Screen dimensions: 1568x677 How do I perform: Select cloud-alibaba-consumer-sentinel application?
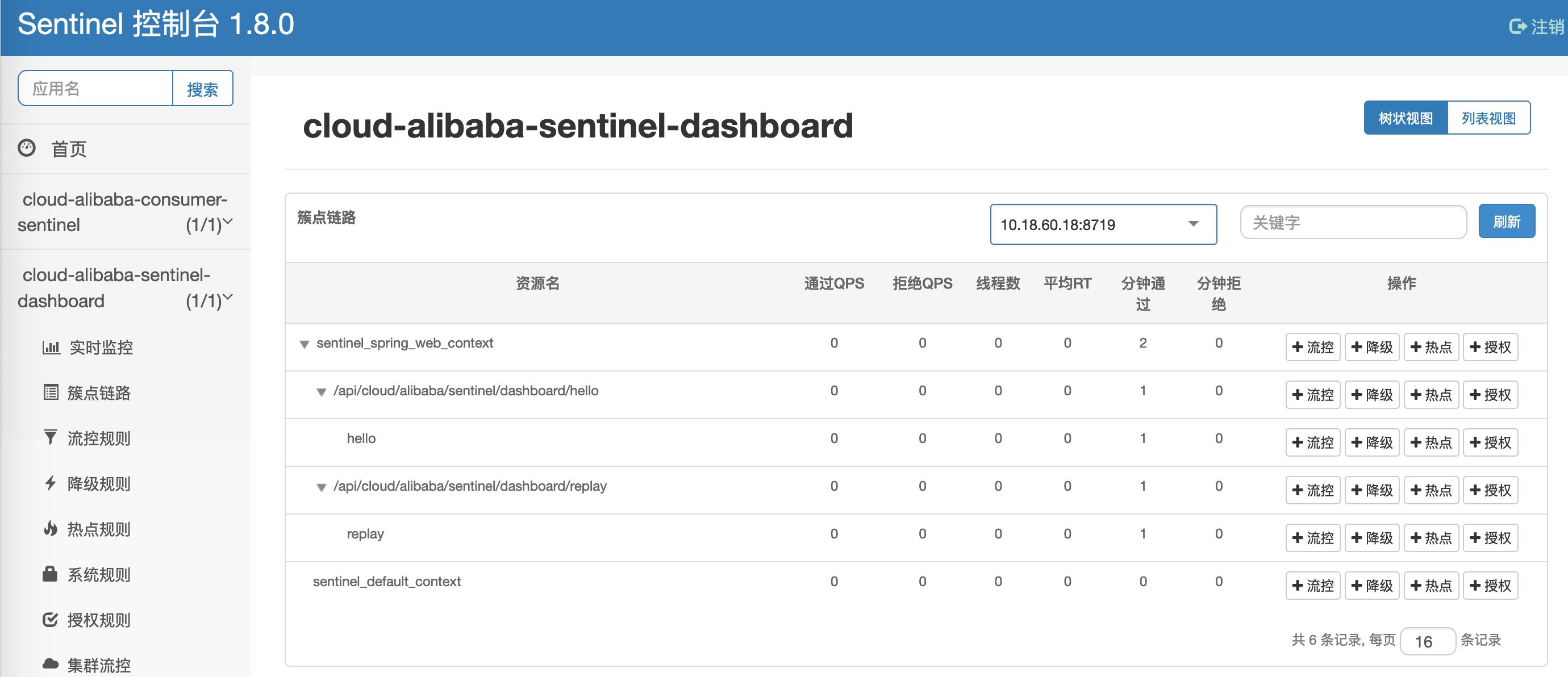pos(120,212)
